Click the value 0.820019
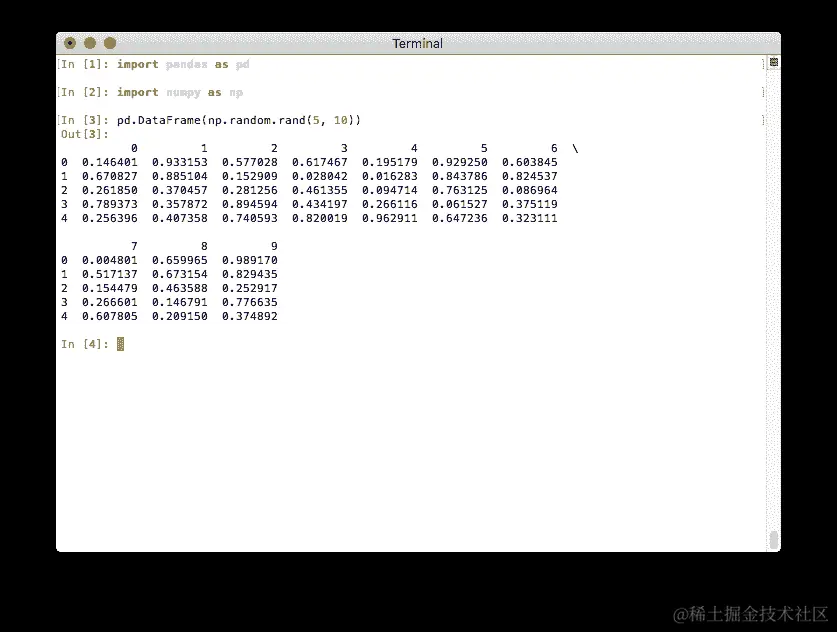 [319, 218]
